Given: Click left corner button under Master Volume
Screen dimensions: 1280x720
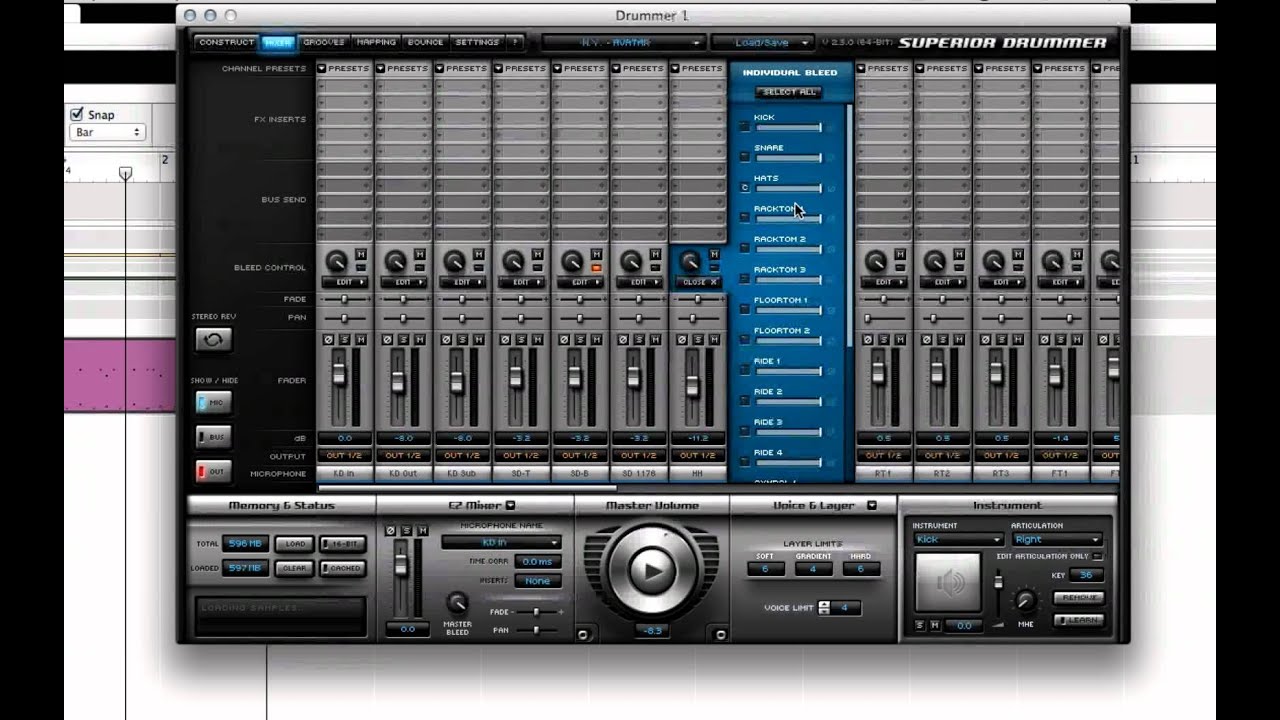Looking at the screenshot, I should point(584,633).
